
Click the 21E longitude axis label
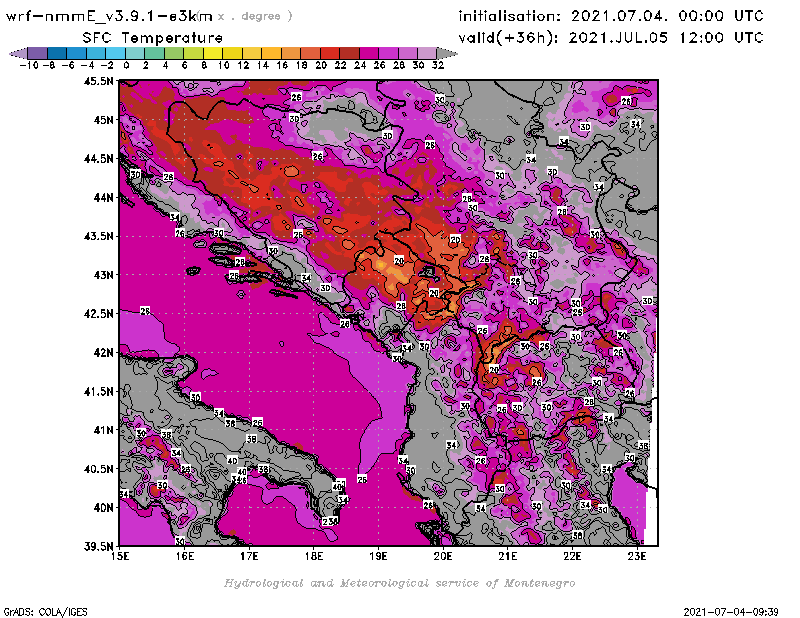tap(508, 556)
